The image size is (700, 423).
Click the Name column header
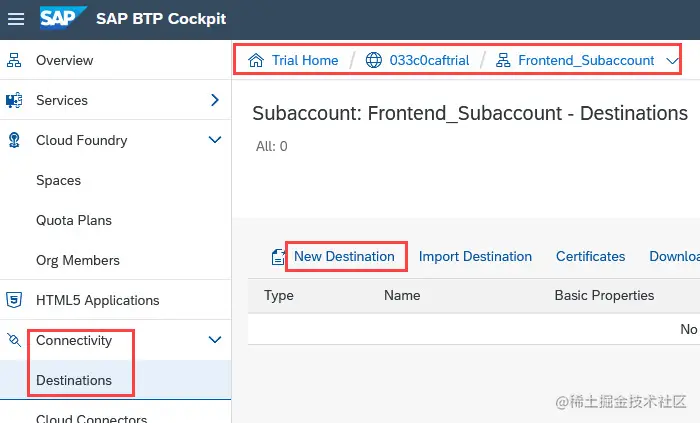click(402, 295)
